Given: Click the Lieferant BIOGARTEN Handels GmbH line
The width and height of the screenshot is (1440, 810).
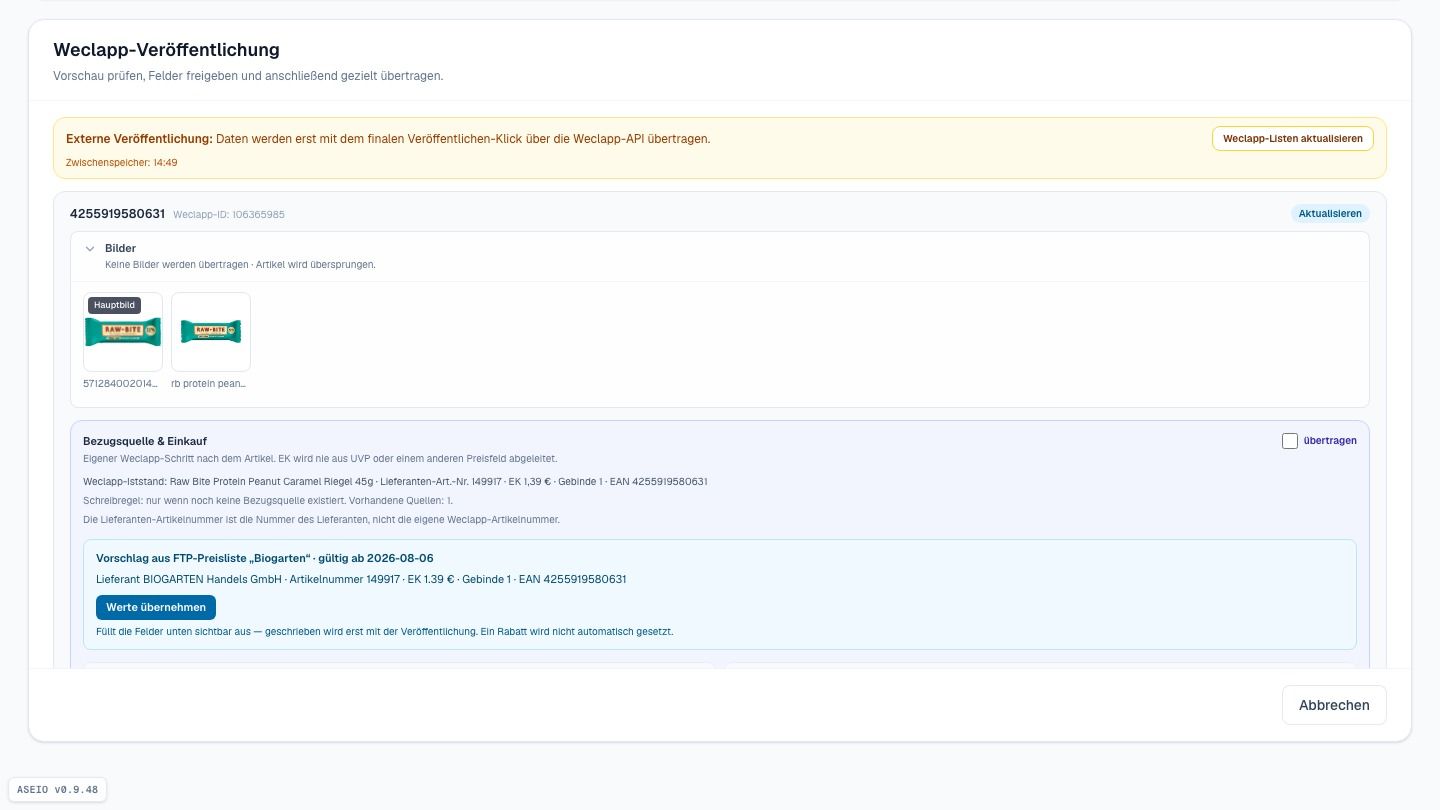Looking at the screenshot, I should point(361,579).
